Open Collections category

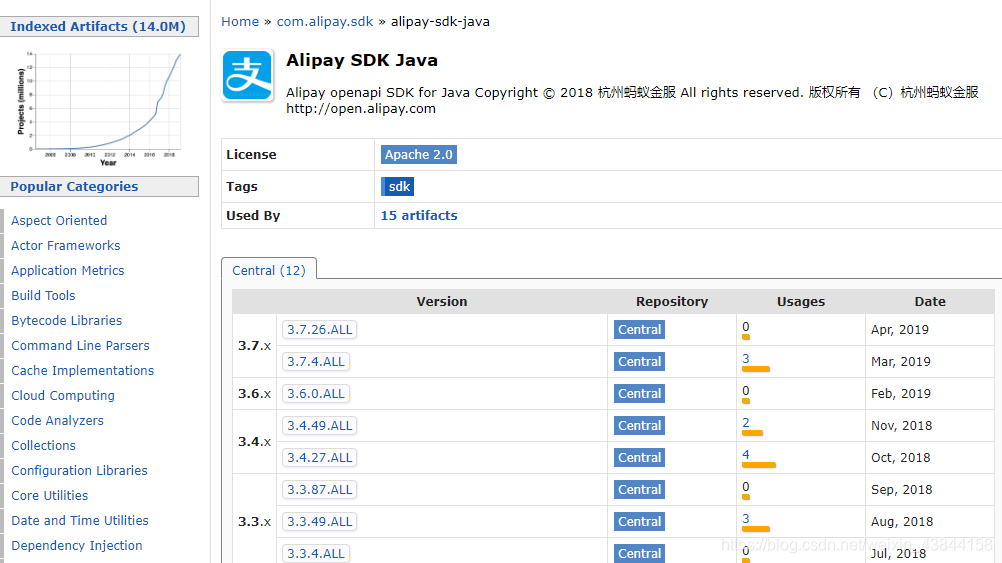[x=43, y=445]
